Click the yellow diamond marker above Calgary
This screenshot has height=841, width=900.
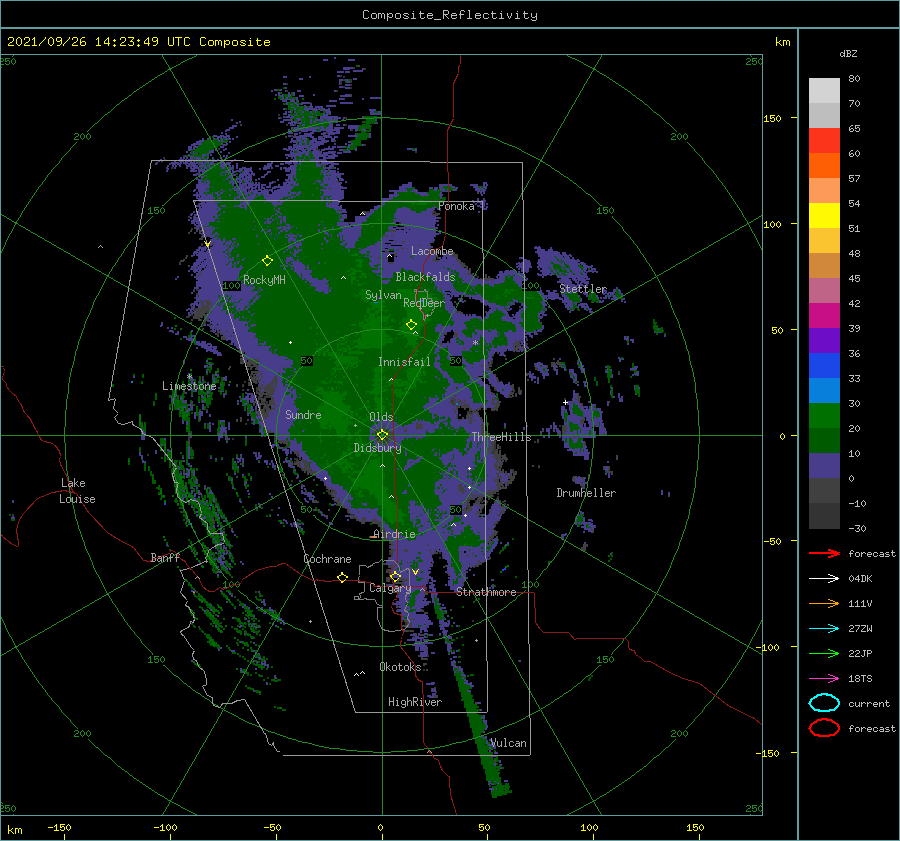(395, 576)
